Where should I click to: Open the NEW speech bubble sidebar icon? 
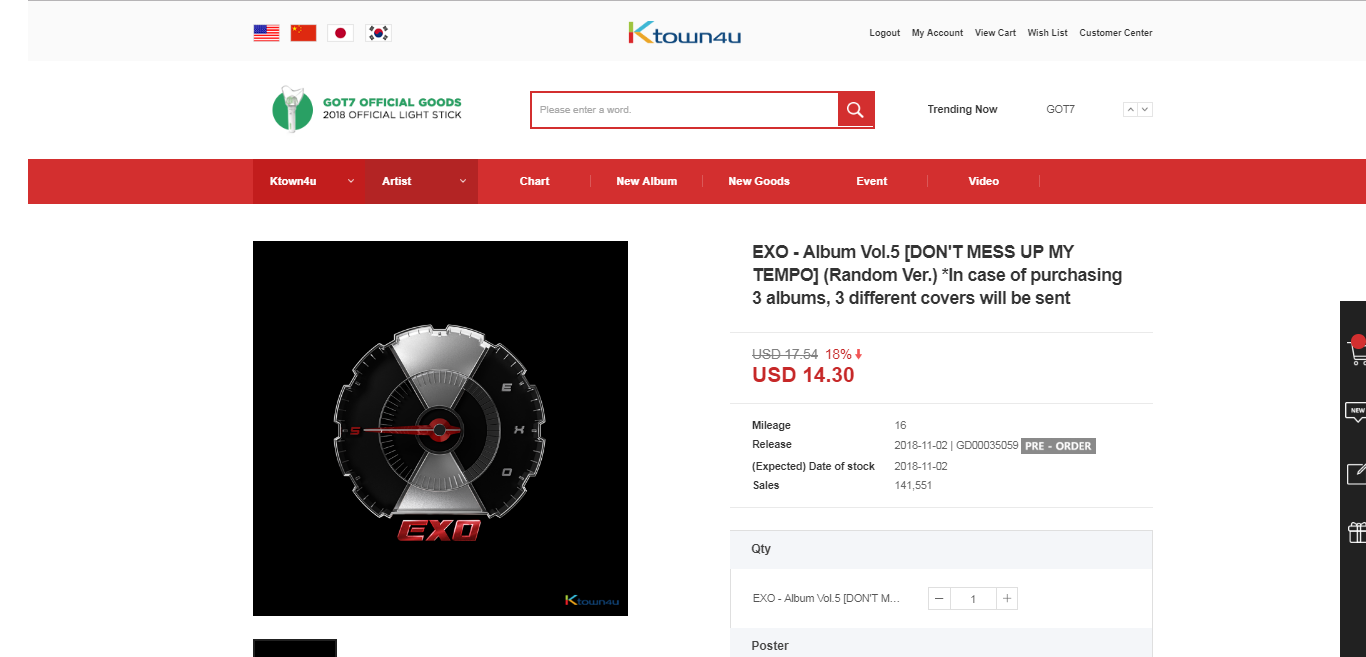[x=1357, y=412]
